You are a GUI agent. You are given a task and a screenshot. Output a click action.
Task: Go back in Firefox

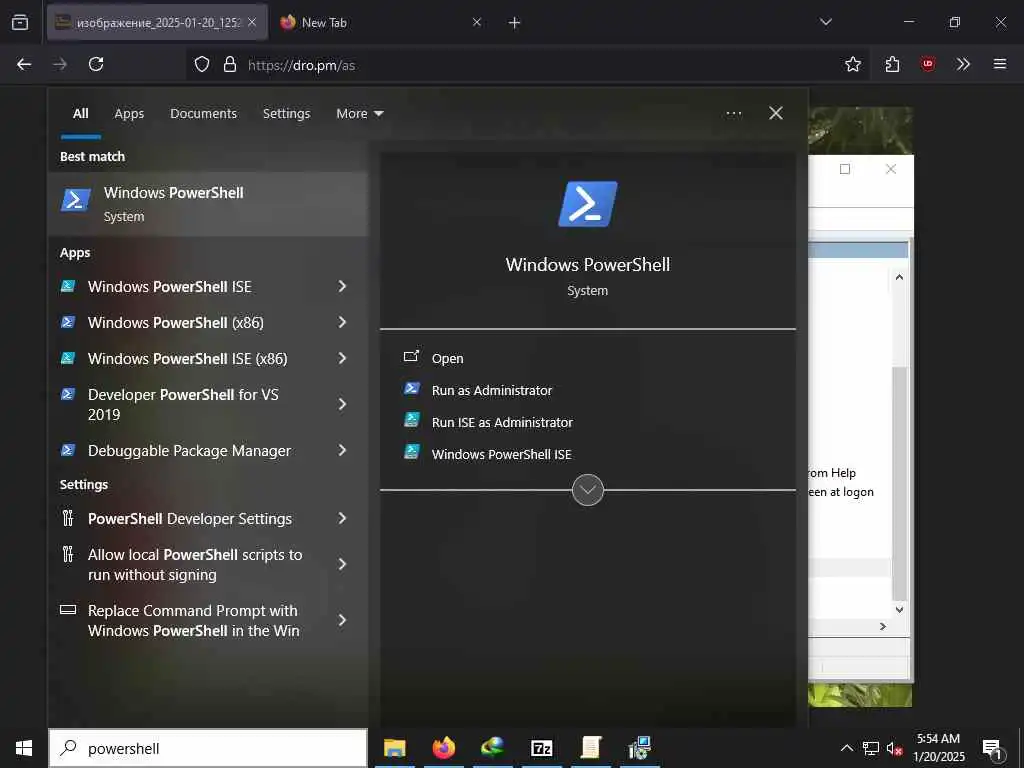point(24,64)
